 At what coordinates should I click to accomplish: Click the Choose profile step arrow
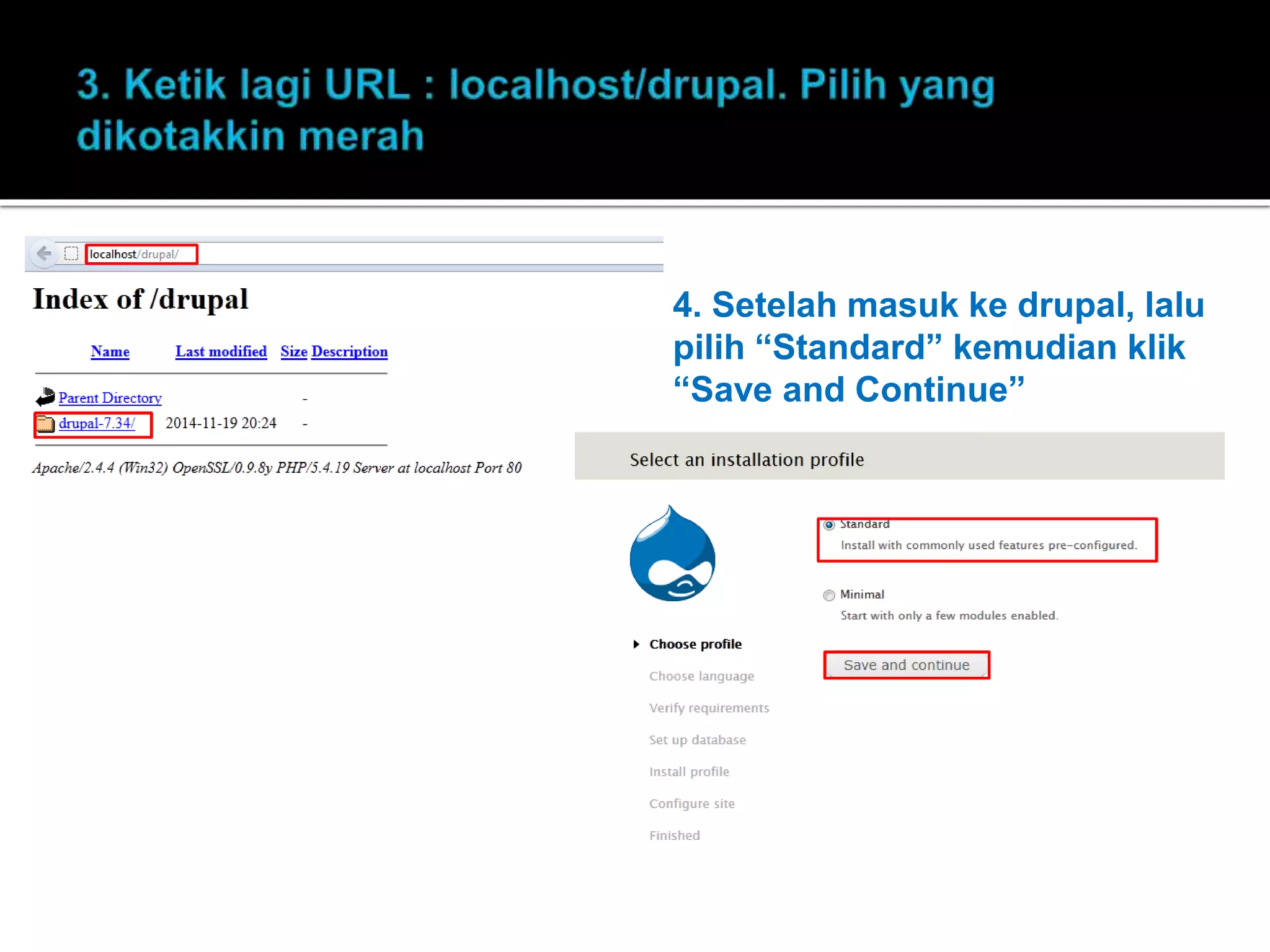pos(636,644)
